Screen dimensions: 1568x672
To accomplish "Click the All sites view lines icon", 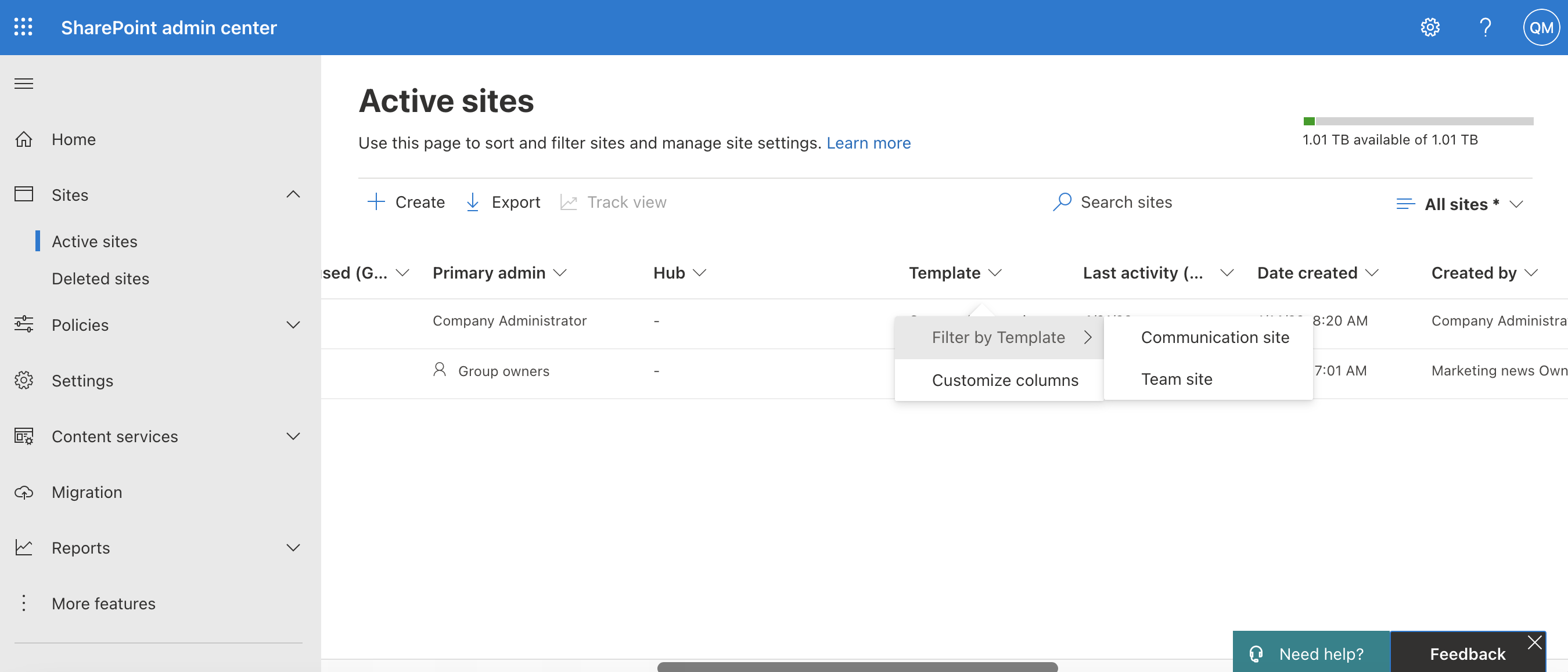I will (1405, 204).
